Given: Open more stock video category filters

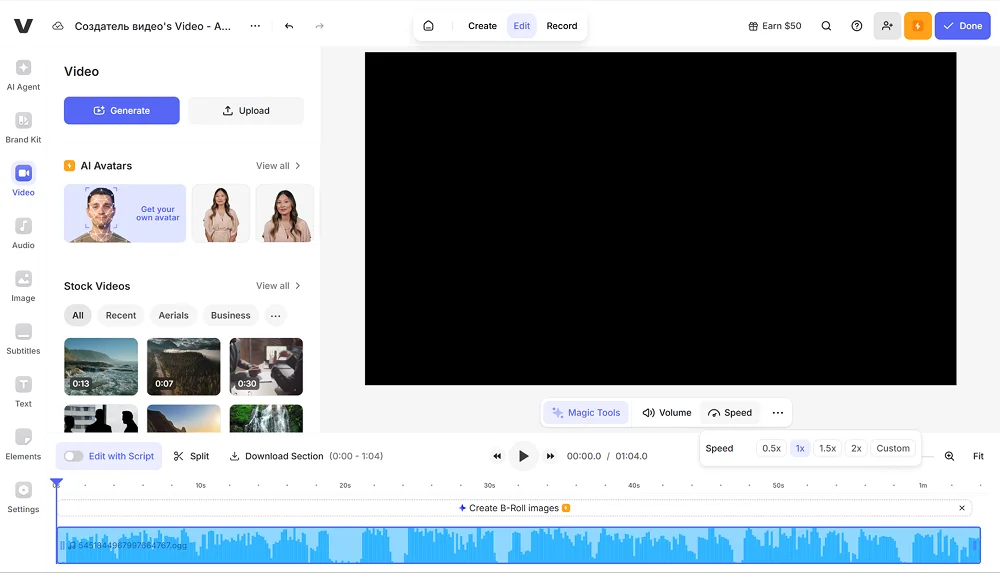Looking at the screenshot, I should pos(276,316).
